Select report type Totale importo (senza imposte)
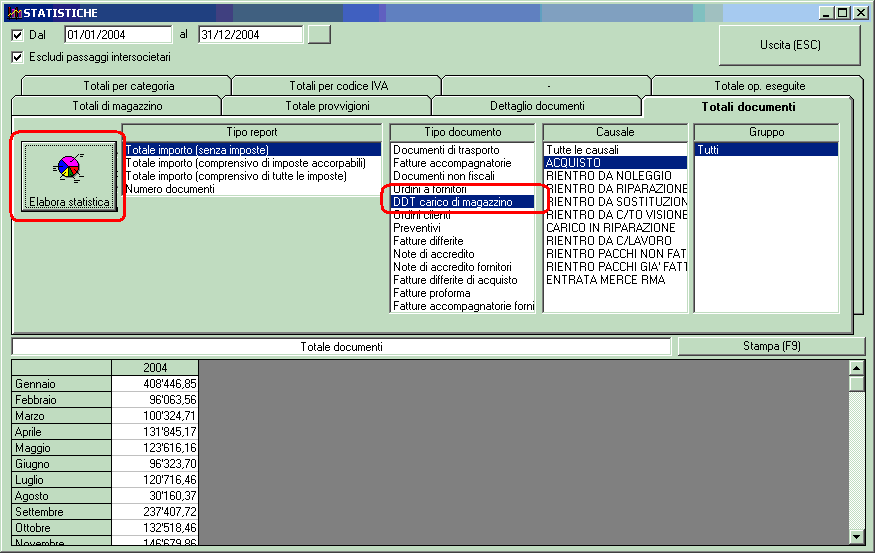This screenshot has width=875, height=553. [x=252, y=150]
